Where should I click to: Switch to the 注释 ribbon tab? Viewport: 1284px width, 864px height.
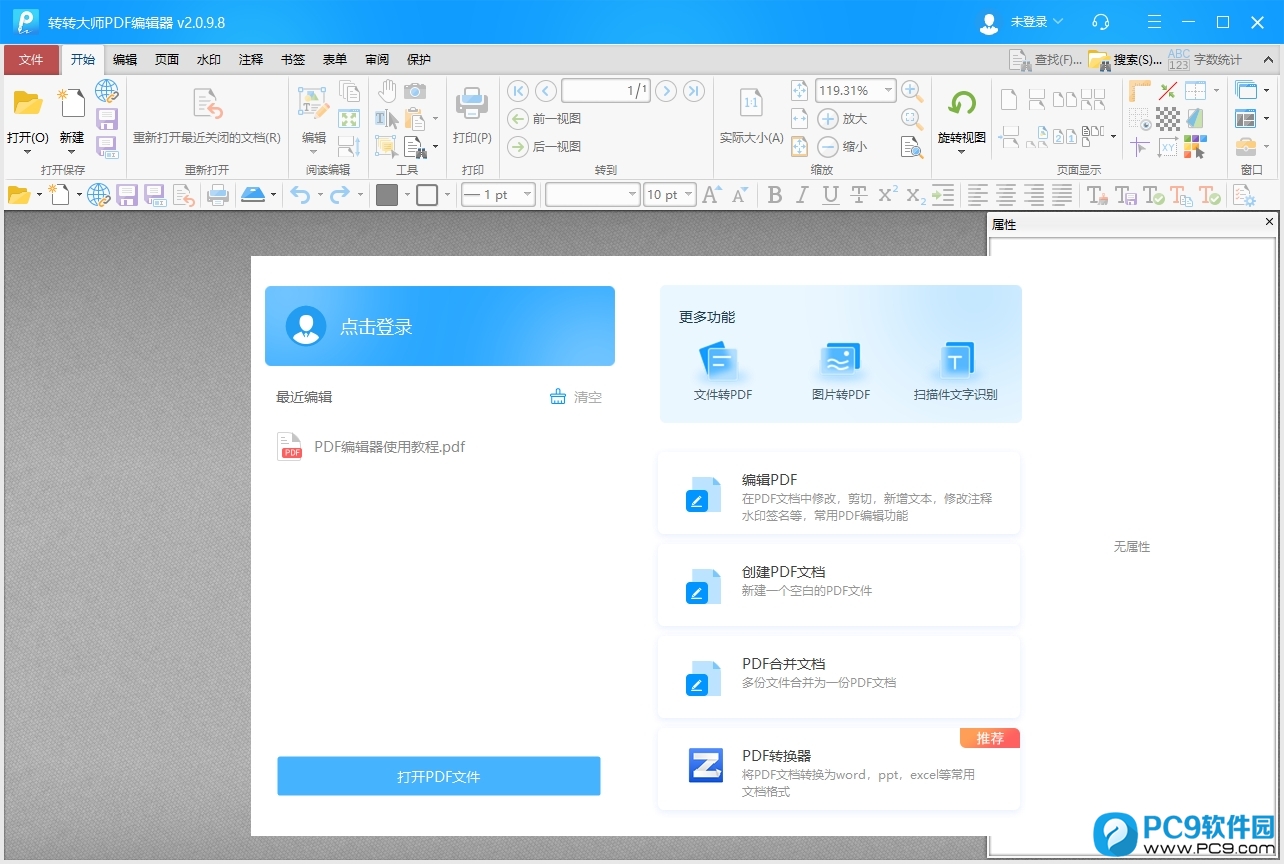pyautogui.click(x=251, y=60)
